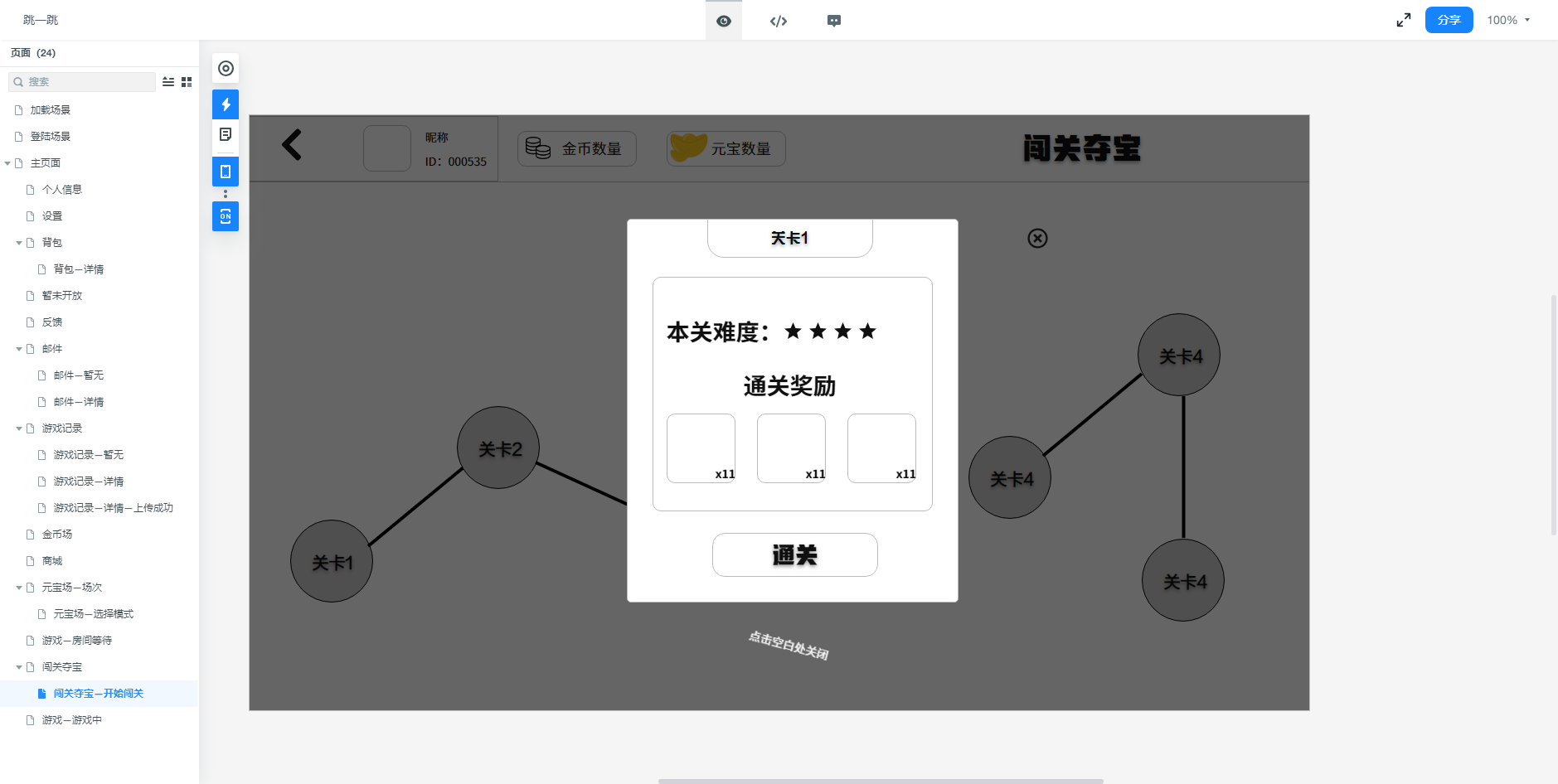Open the 商城 page in the list

pos(52,561)
